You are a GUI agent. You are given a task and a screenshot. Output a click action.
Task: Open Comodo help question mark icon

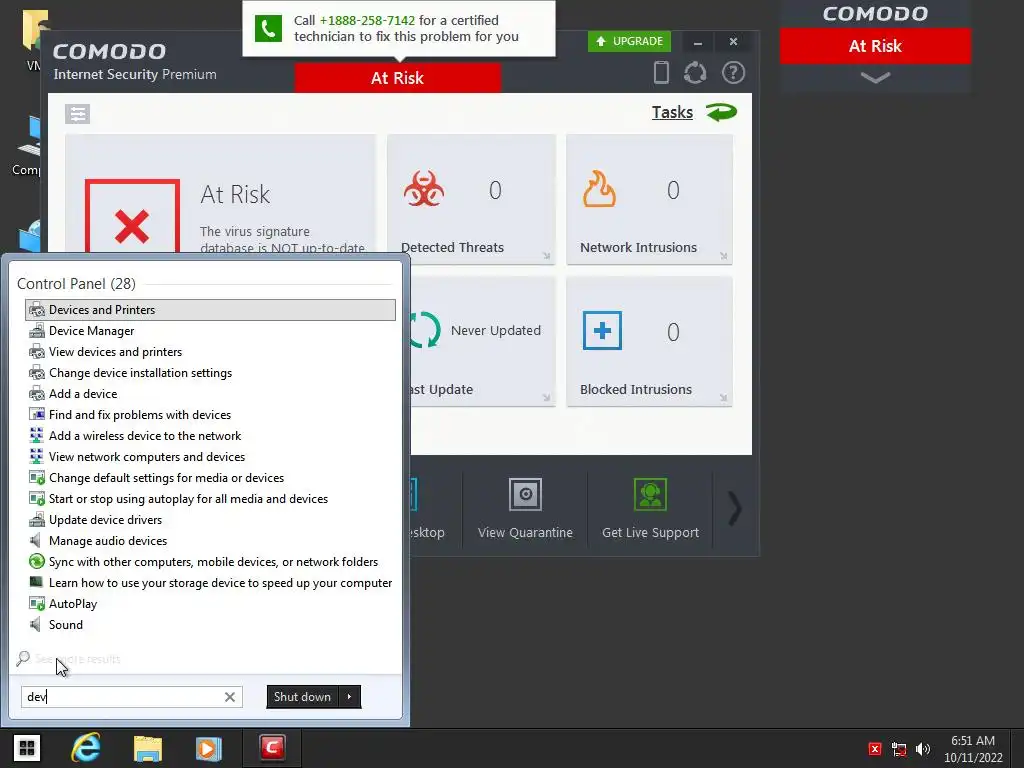pos(733,72)
